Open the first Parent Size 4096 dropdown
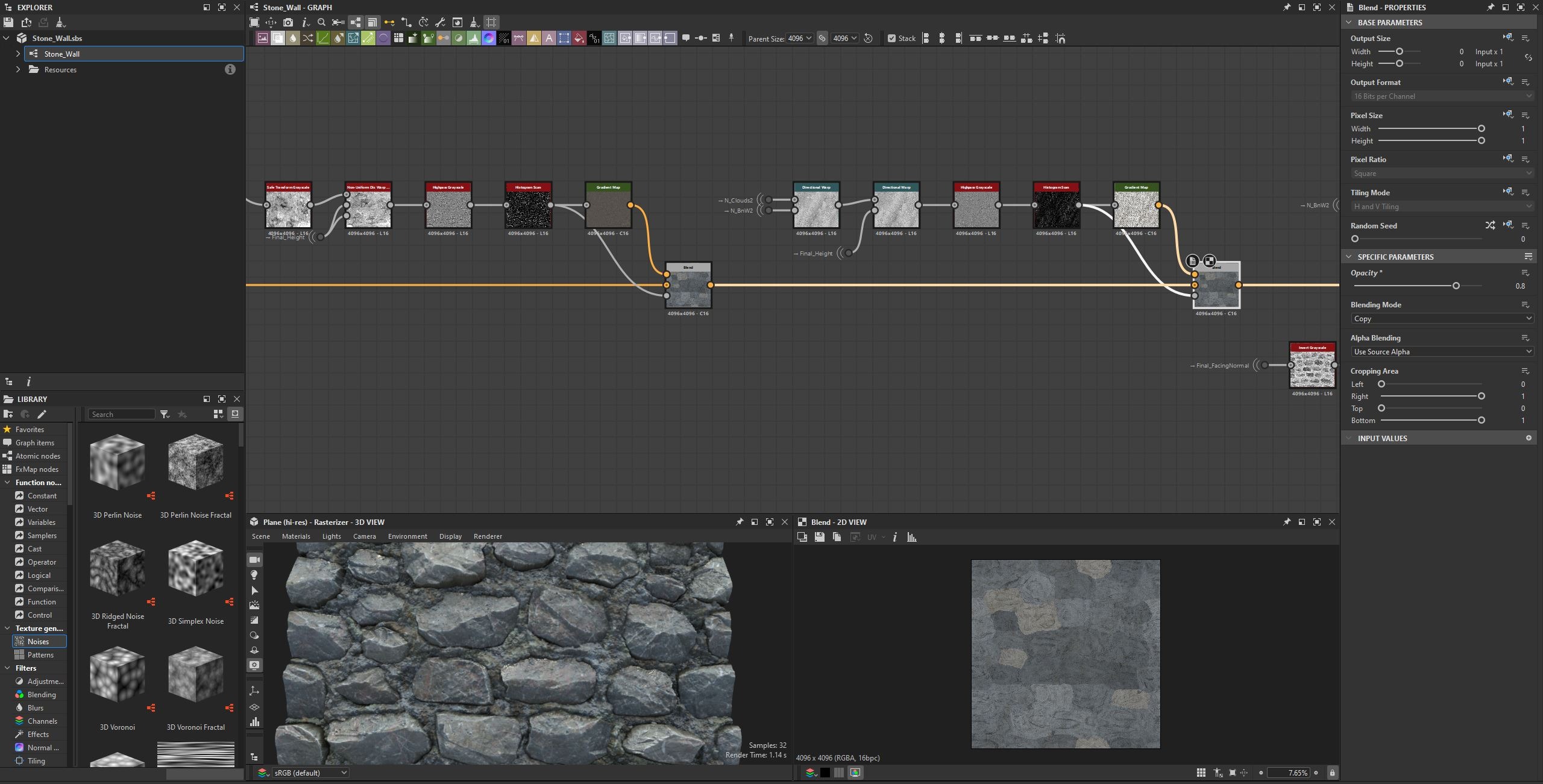Screen dimensions: 1543x784 tap(800, 38)
